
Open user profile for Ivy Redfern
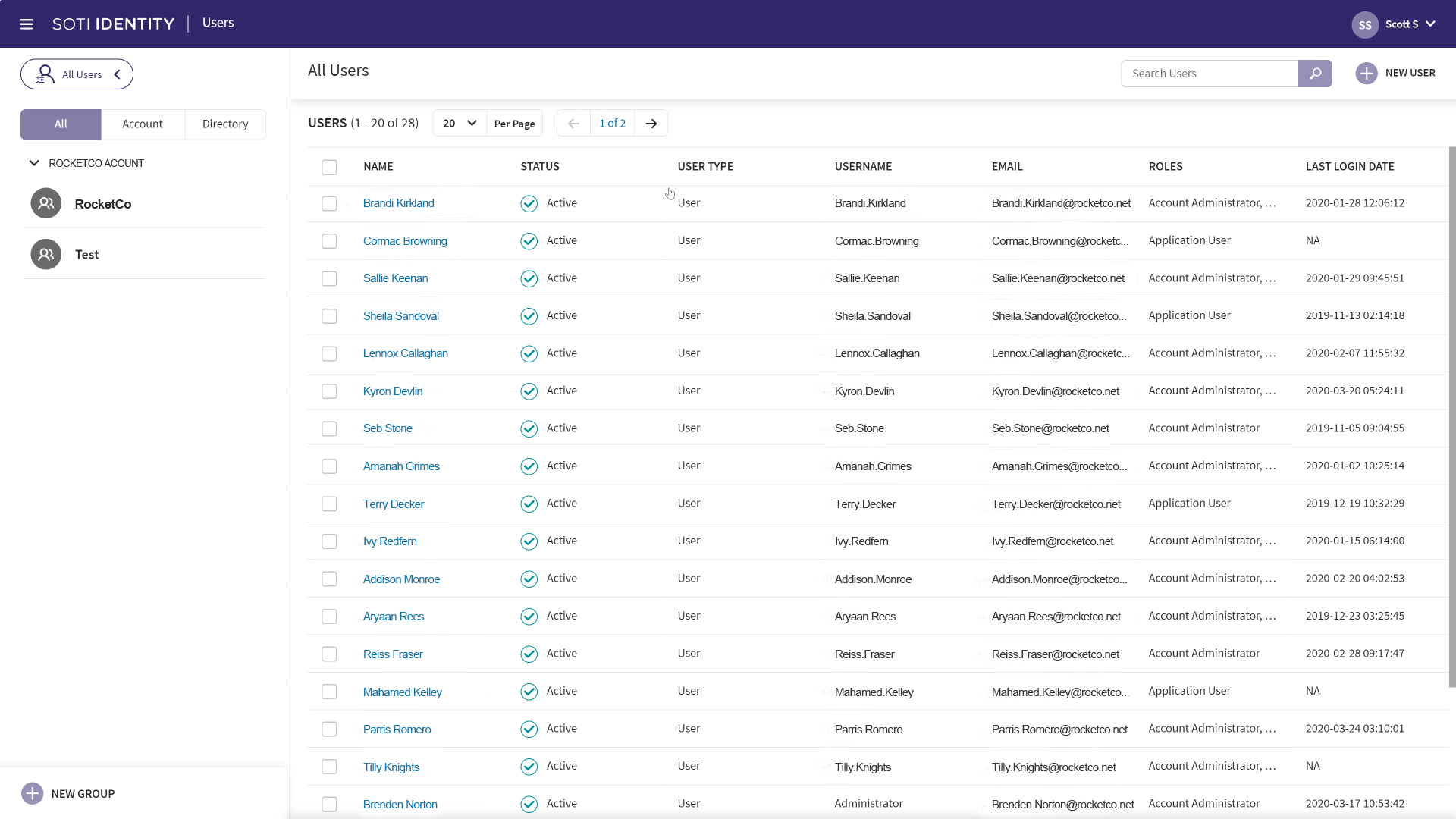point(390,540)
